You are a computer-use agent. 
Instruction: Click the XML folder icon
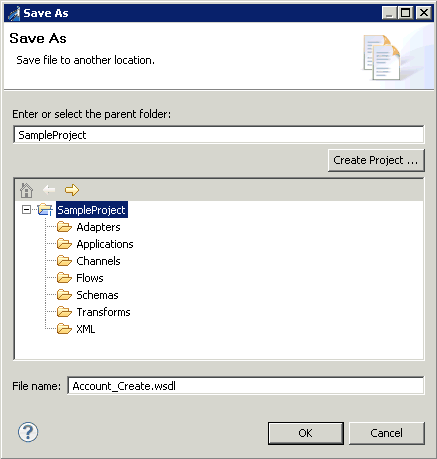click(64, 329)
